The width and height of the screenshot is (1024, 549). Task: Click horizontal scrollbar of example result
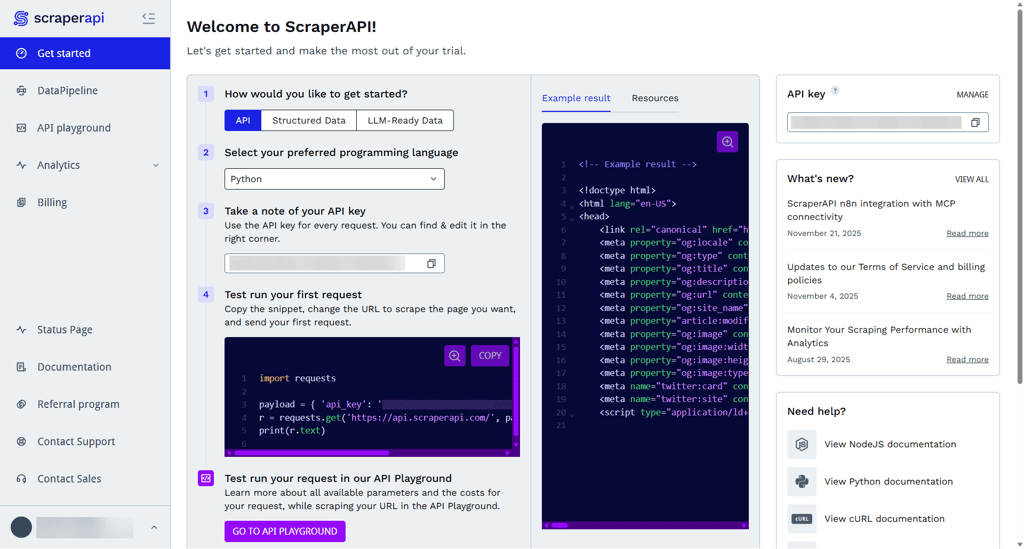click(560, 525)
